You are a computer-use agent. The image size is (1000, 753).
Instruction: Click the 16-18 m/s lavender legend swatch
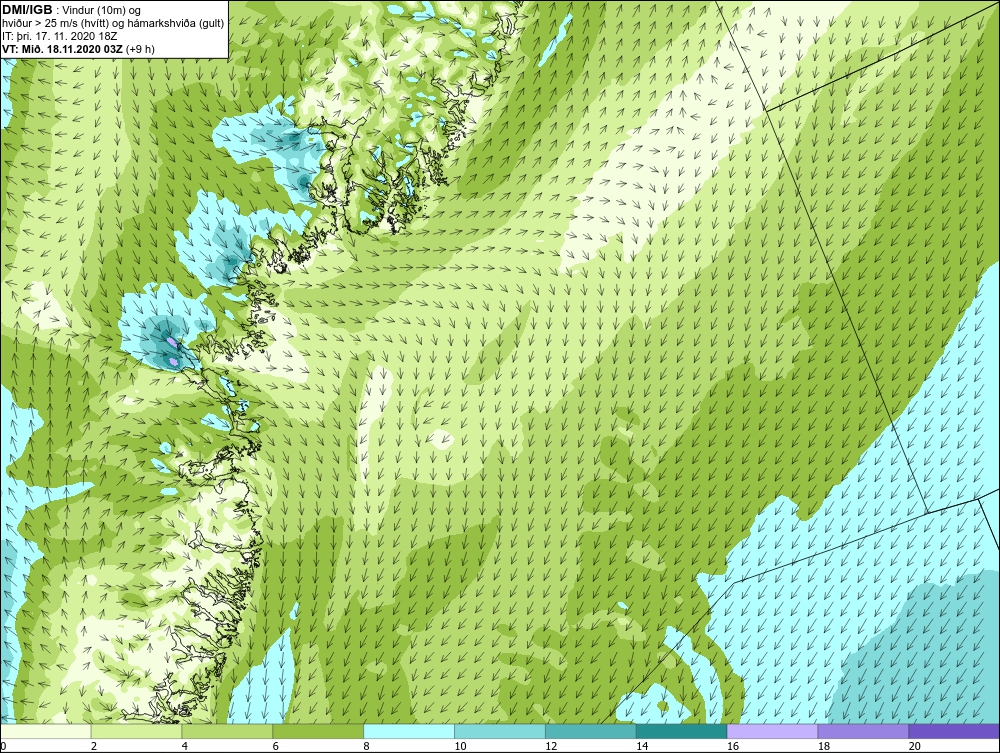772,731
